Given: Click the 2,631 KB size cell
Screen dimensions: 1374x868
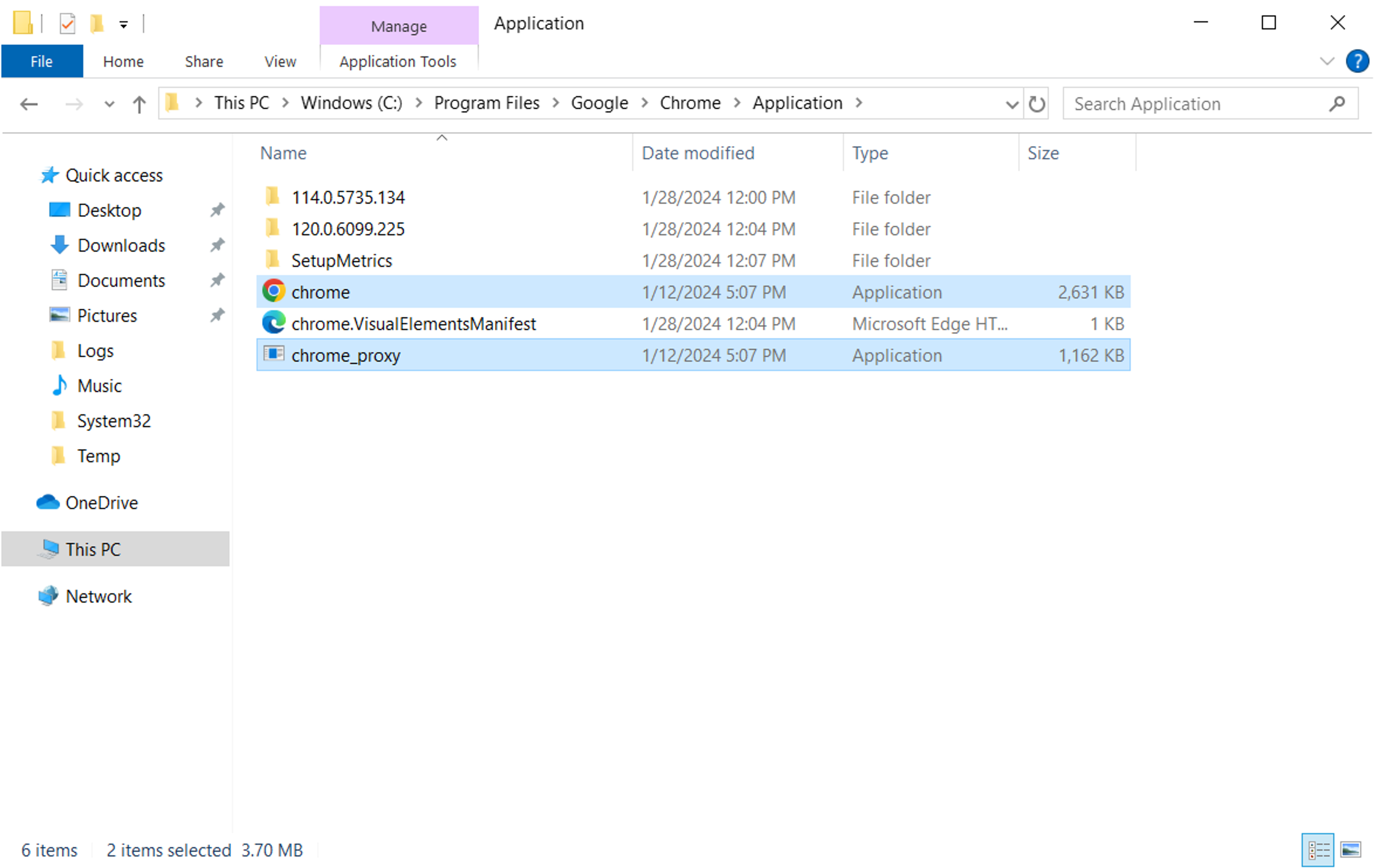Looking at the screenshot, I should [x=1090, y=292].
